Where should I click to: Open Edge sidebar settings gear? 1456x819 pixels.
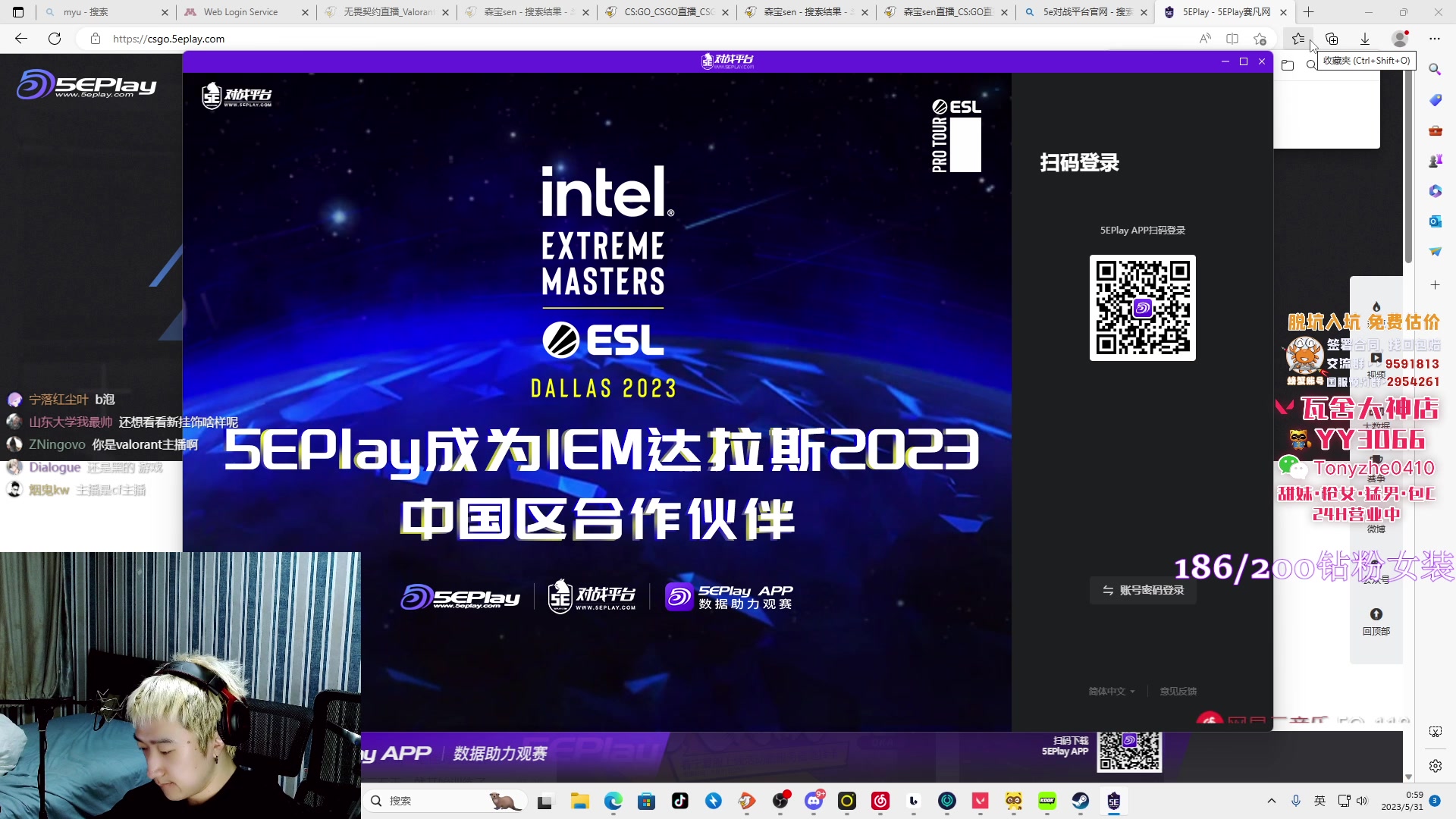pos(1435,766)
